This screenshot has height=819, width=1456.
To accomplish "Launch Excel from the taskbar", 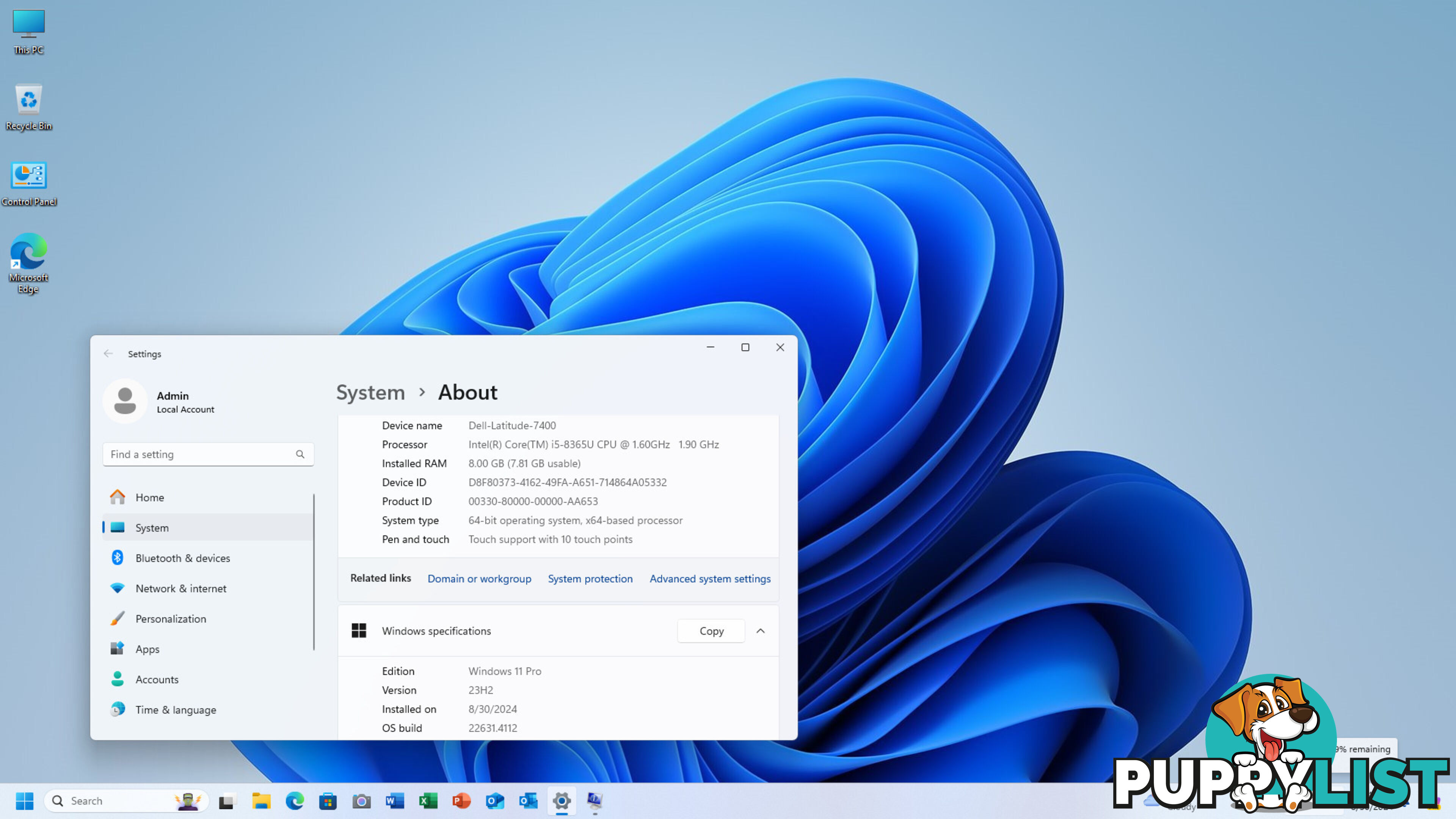I will (x=428, y=800).
